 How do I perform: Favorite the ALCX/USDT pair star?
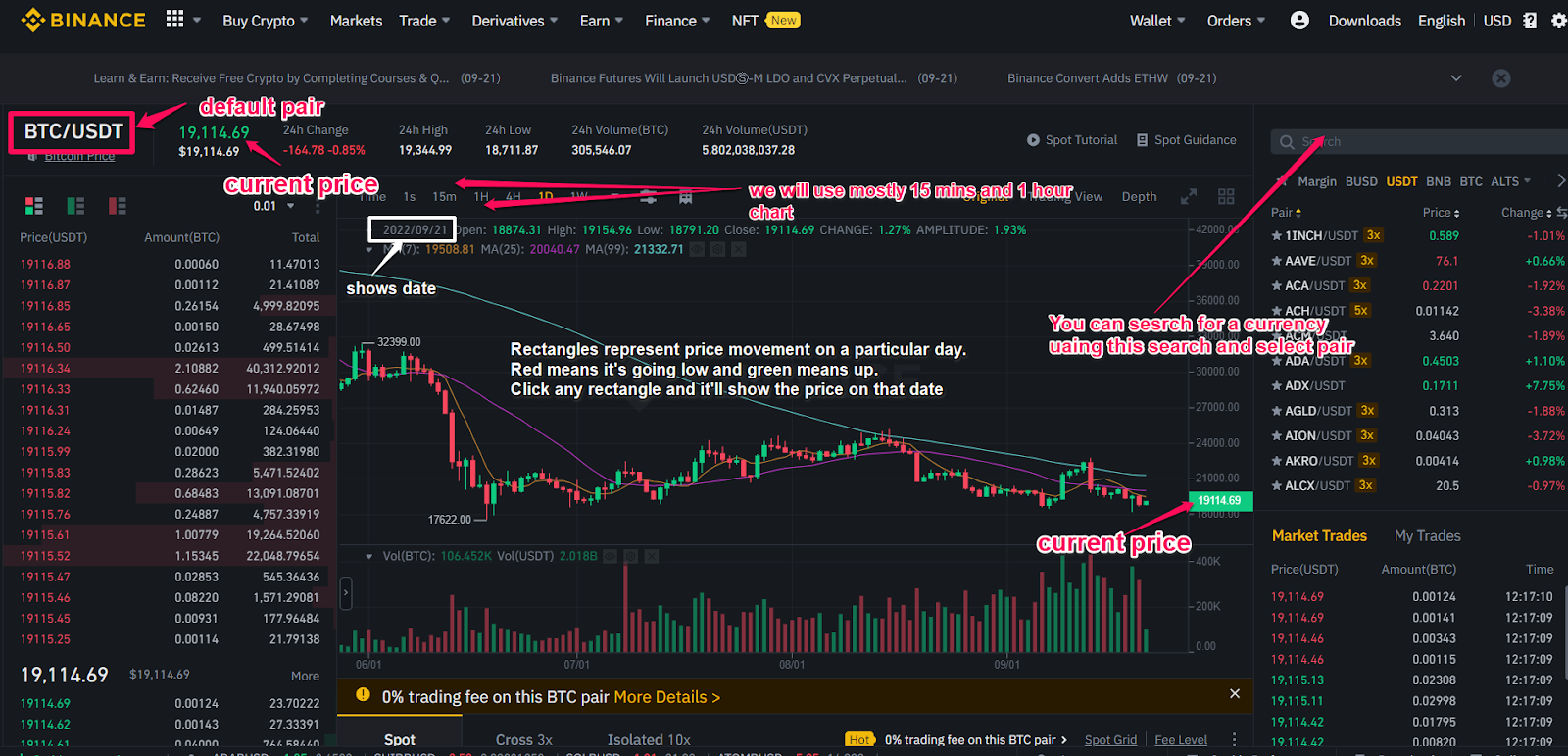tap(1276, 485)
